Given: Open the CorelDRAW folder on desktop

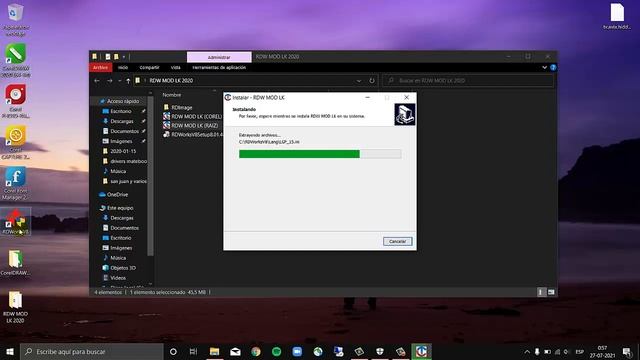Looking at the screenshot, I should tap(16, 263).
